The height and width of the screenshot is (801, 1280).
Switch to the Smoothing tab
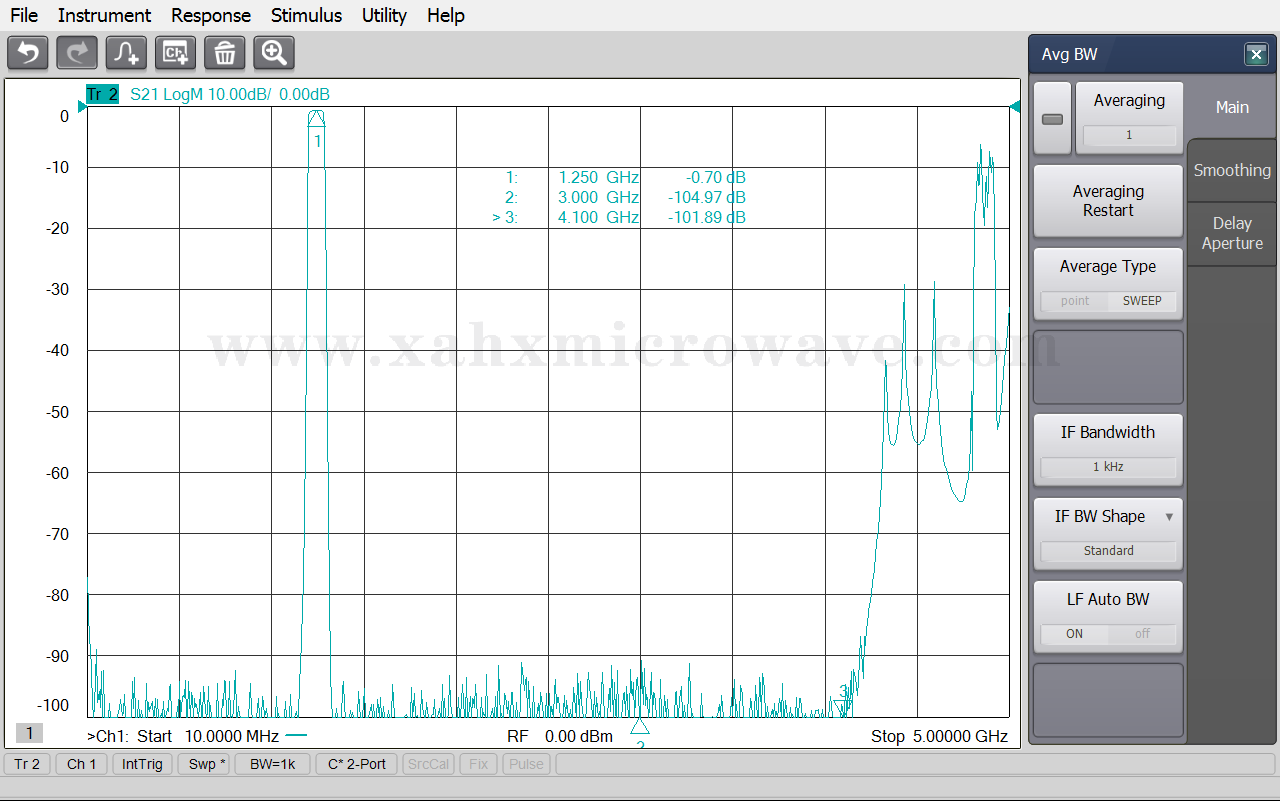click(1232, 170)
